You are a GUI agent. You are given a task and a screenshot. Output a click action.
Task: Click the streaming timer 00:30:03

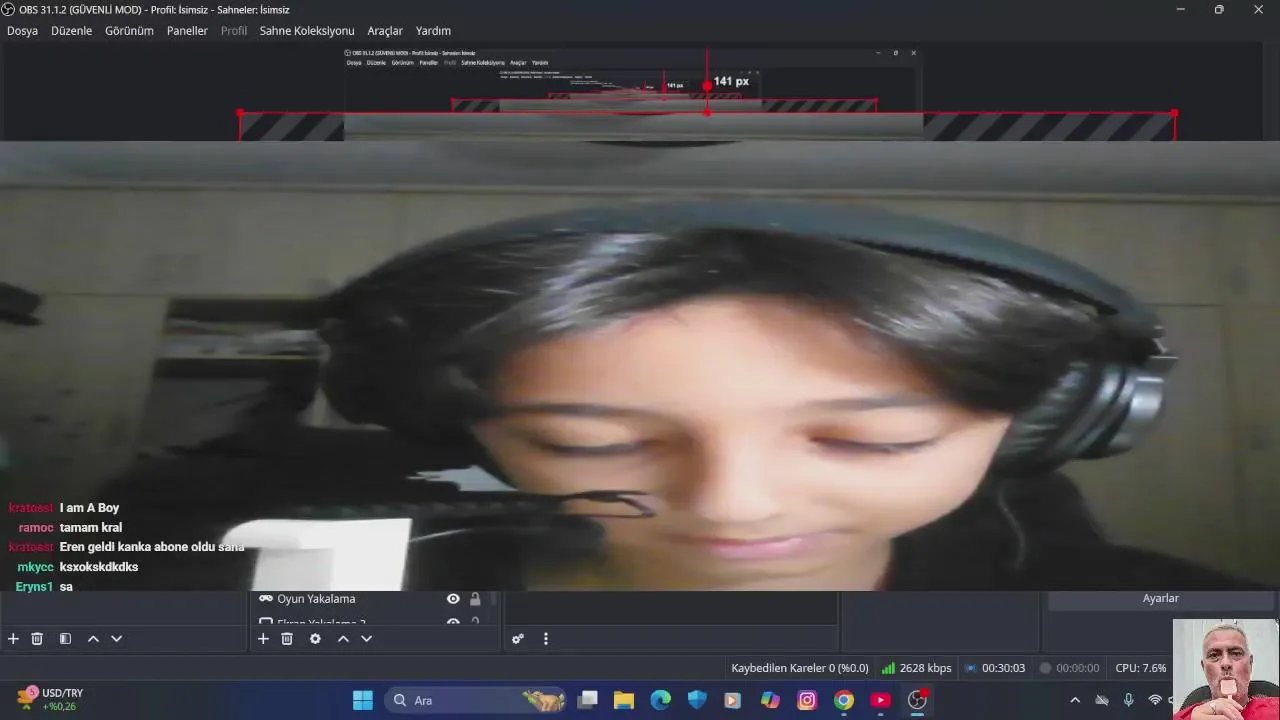pyautogui.click(x=995, y=668)
